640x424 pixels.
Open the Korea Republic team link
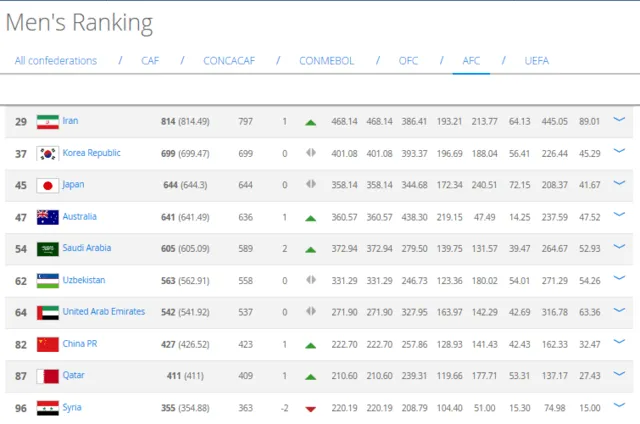(91, 153)
